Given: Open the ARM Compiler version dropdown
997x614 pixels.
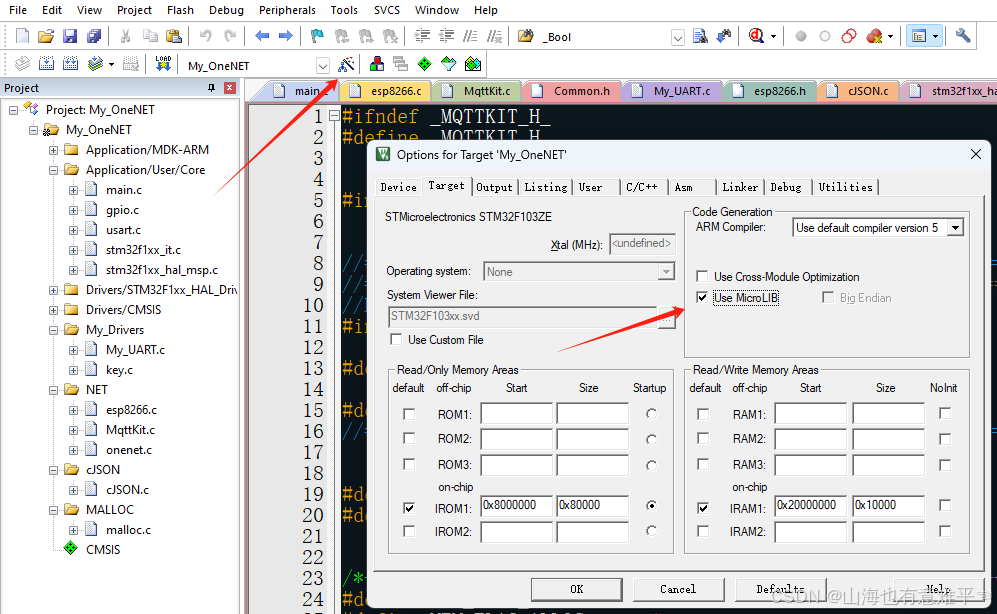Looking at the screenshot, I should pos(953,227).
